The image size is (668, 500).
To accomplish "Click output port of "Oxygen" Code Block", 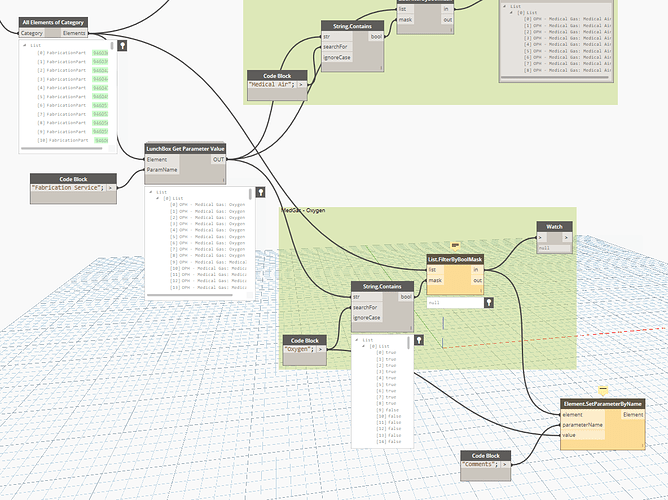I will pyautogui.click(x=320, y=349).
